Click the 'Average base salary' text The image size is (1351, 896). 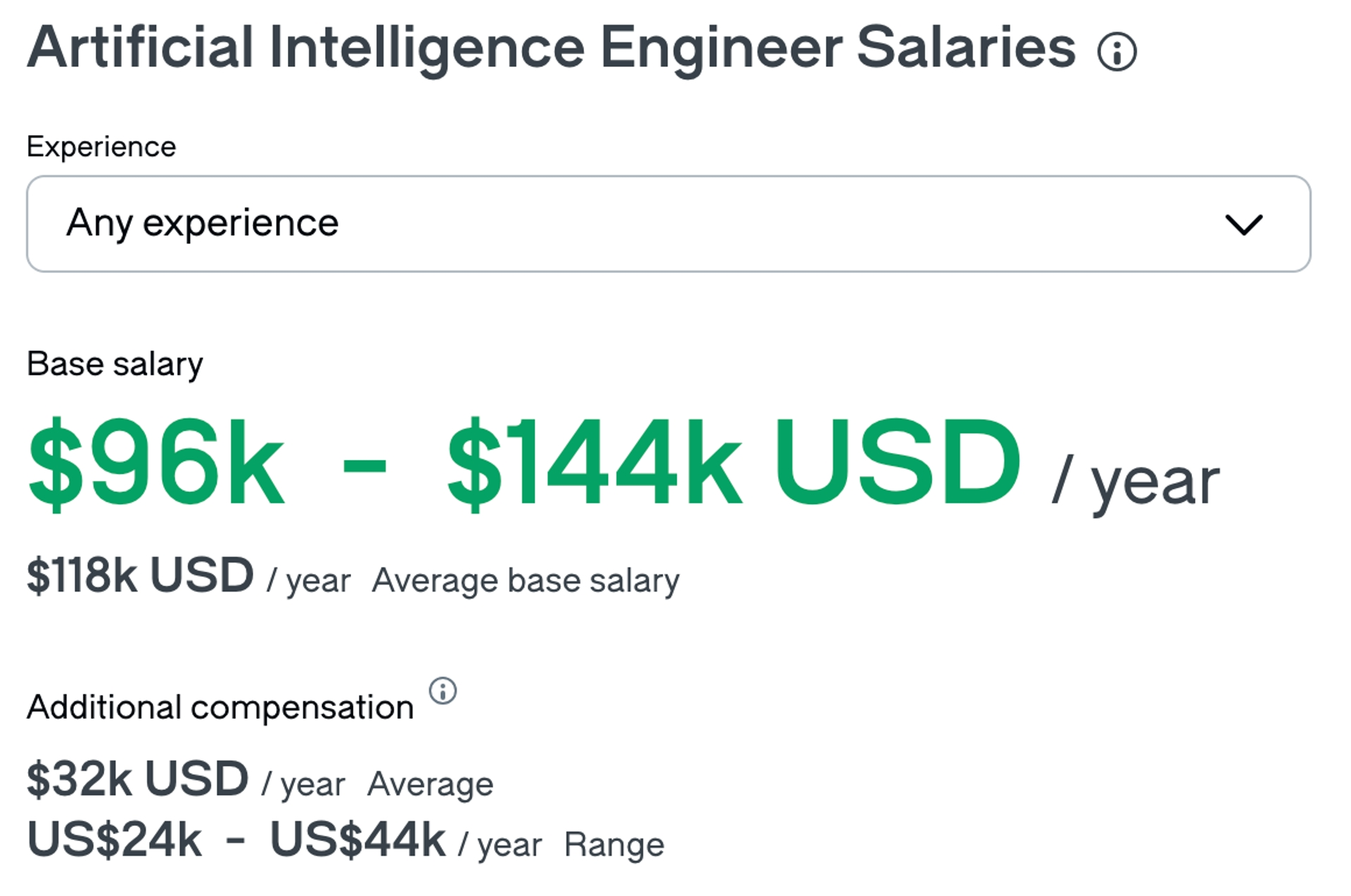coord(526,581)
